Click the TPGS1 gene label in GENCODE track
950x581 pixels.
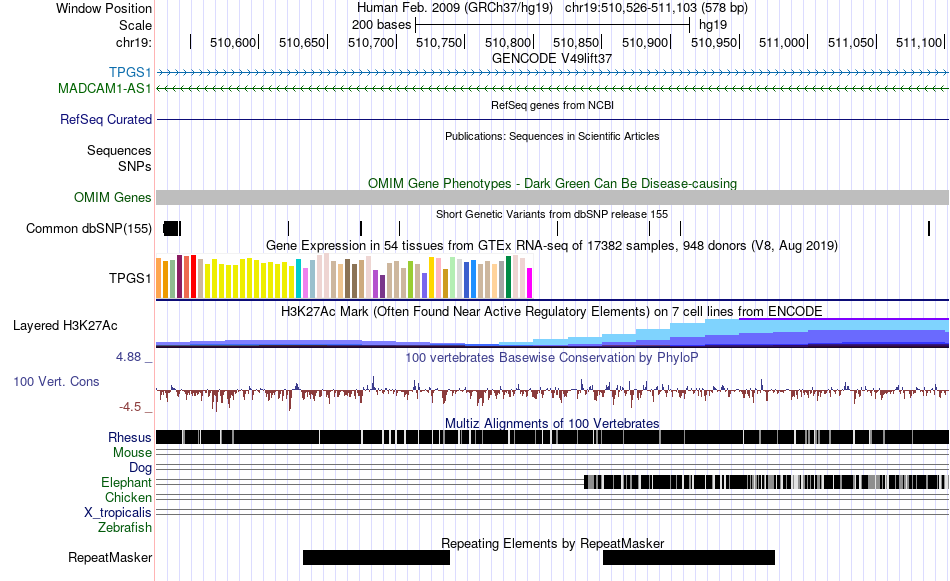click(130, 73)
